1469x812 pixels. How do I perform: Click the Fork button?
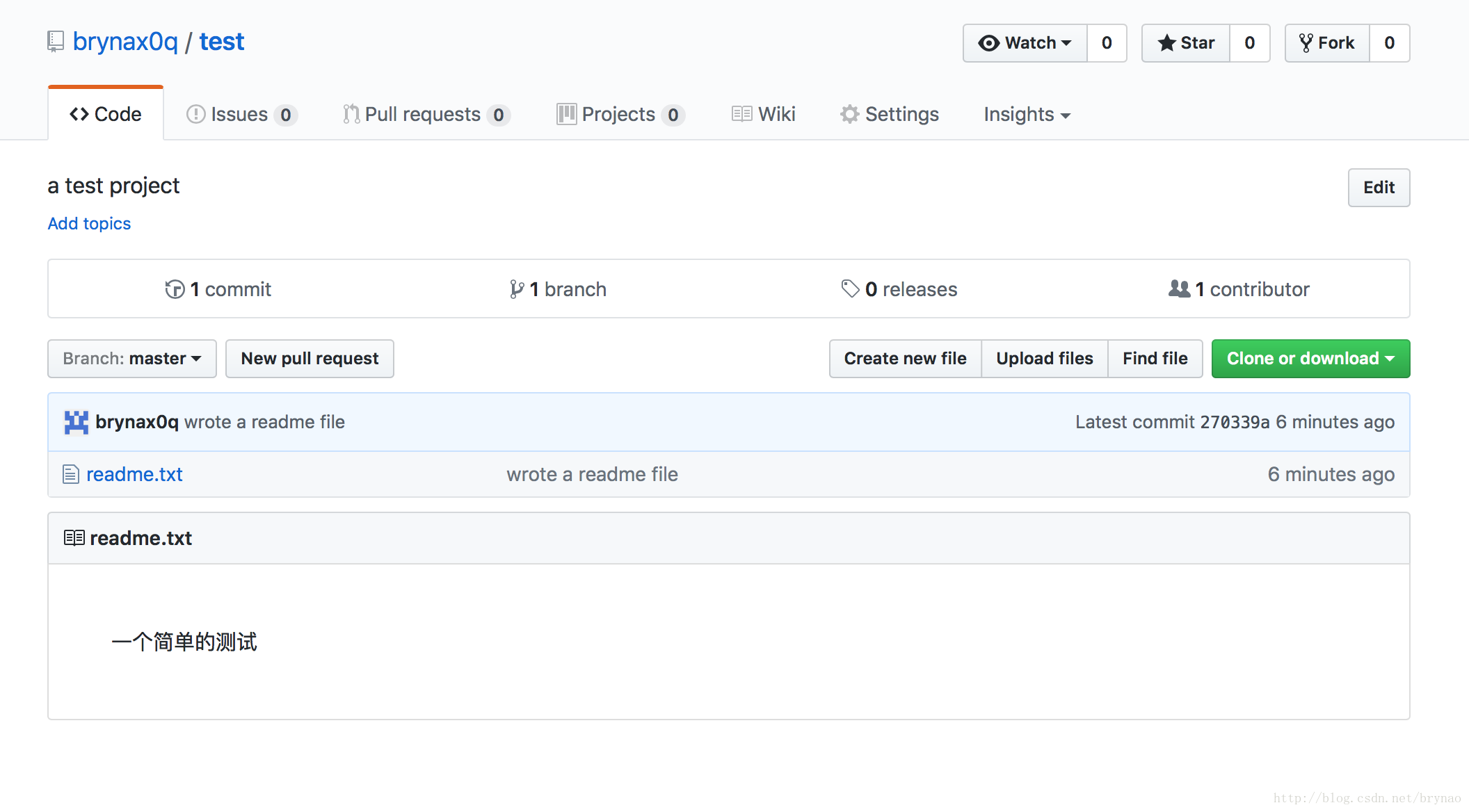pyautogui.click(x=1327, y=43)
